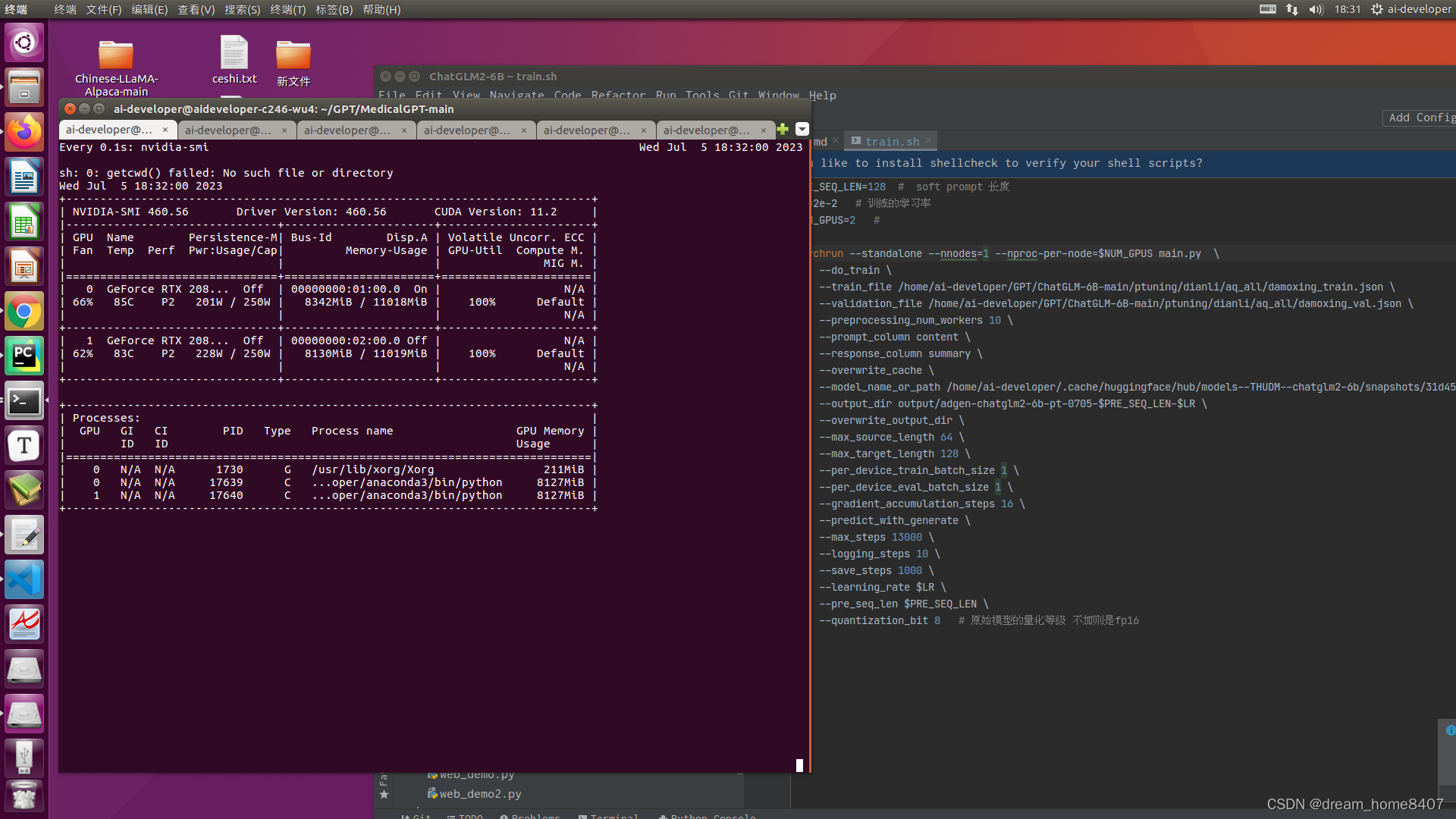1456x819 pixels.
Task: Open the terminal tab list dropdown arrow
Action: 802,130
